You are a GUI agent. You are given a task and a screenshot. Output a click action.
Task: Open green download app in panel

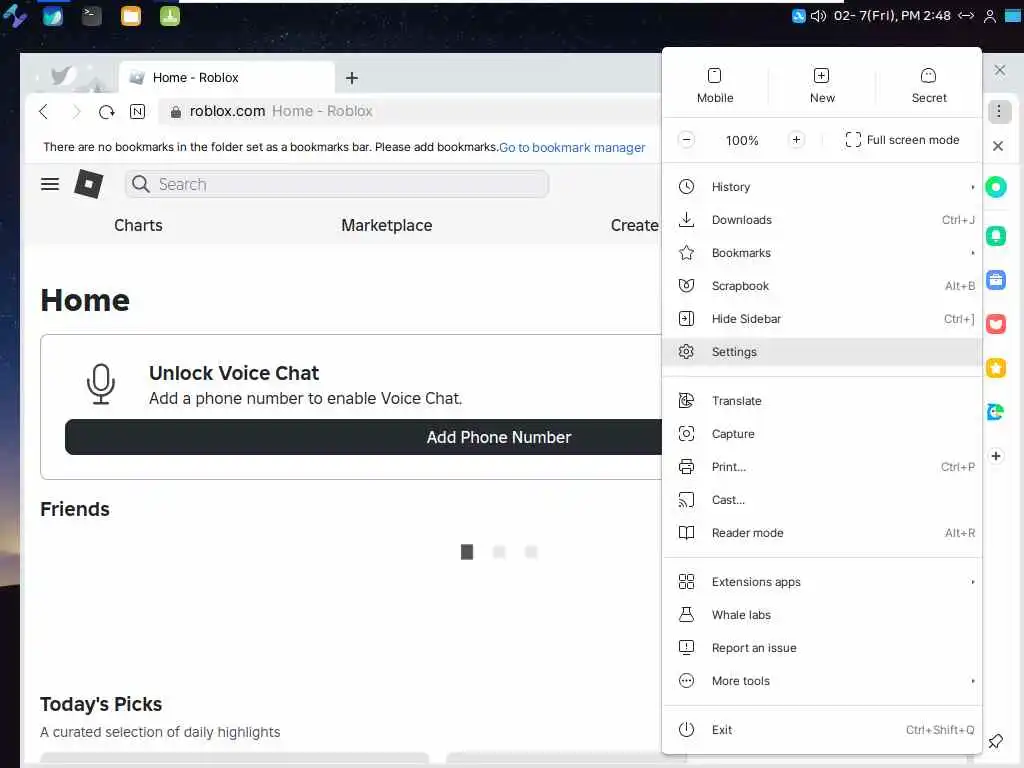click(x=170, y=16)
